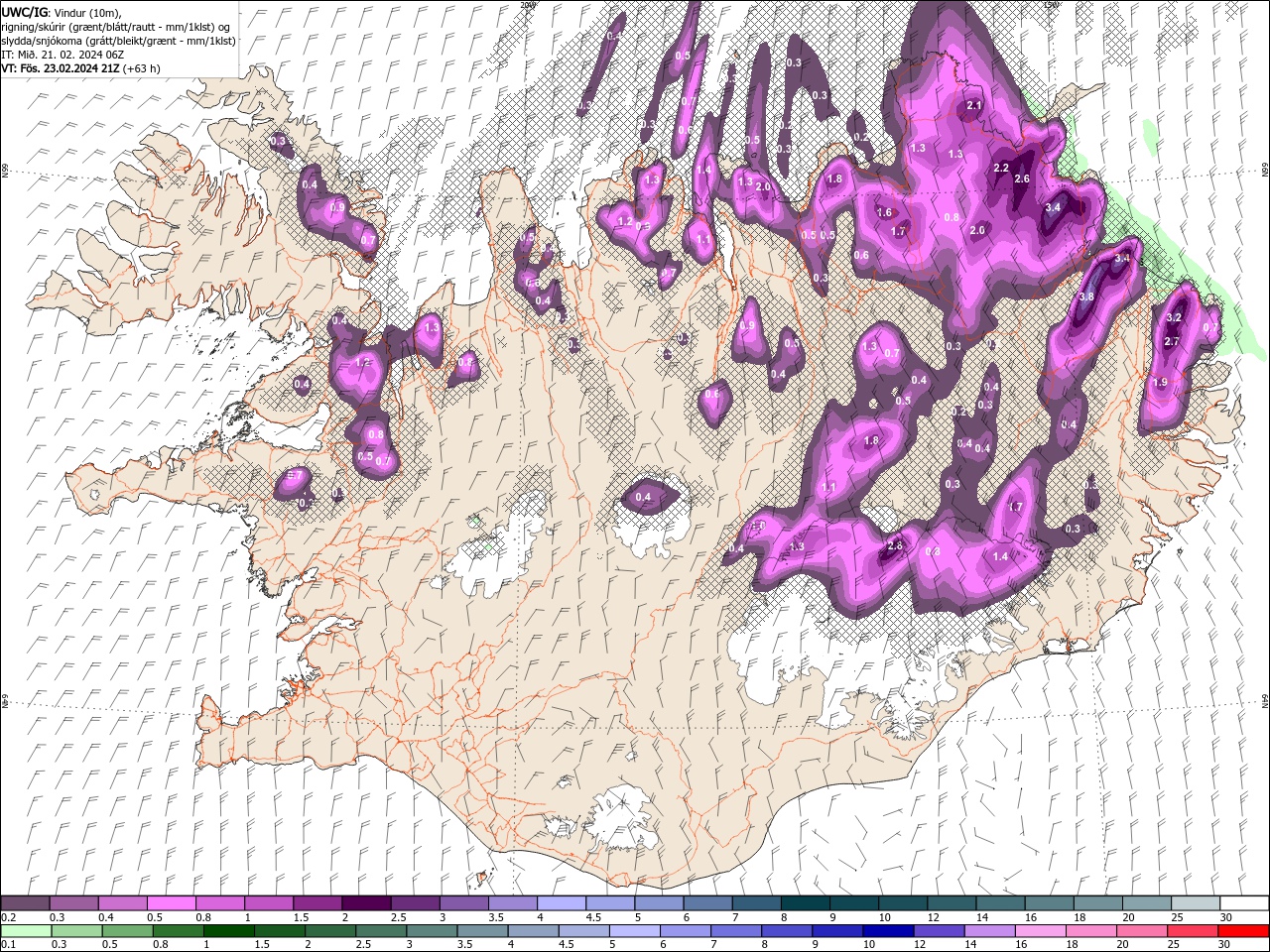Click the 0.2 label in the snow legend
This screenshot has height=952, width=1270.
coord(8,917)
